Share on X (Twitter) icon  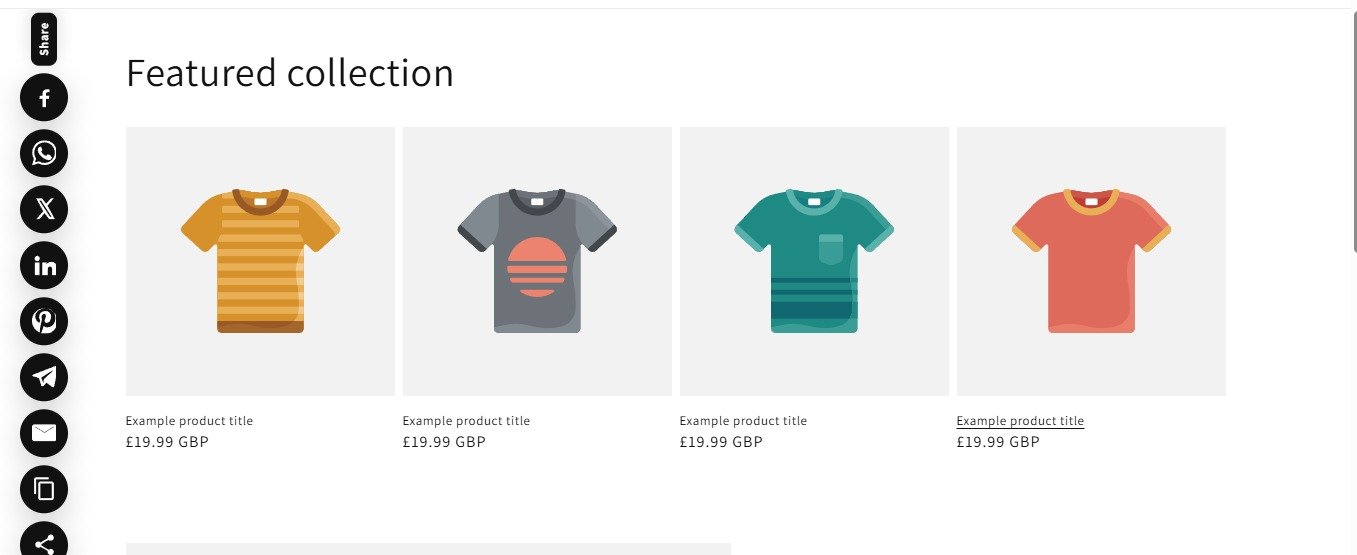tap(44, 209)
